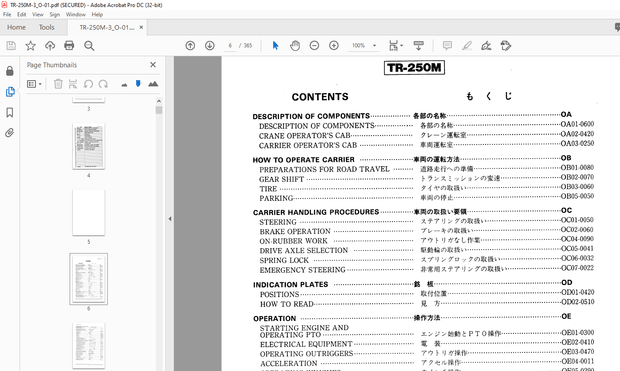The height and width of the screenshot is (371, 620).
Task: Open the Sign menu
Action: [55, 15]
